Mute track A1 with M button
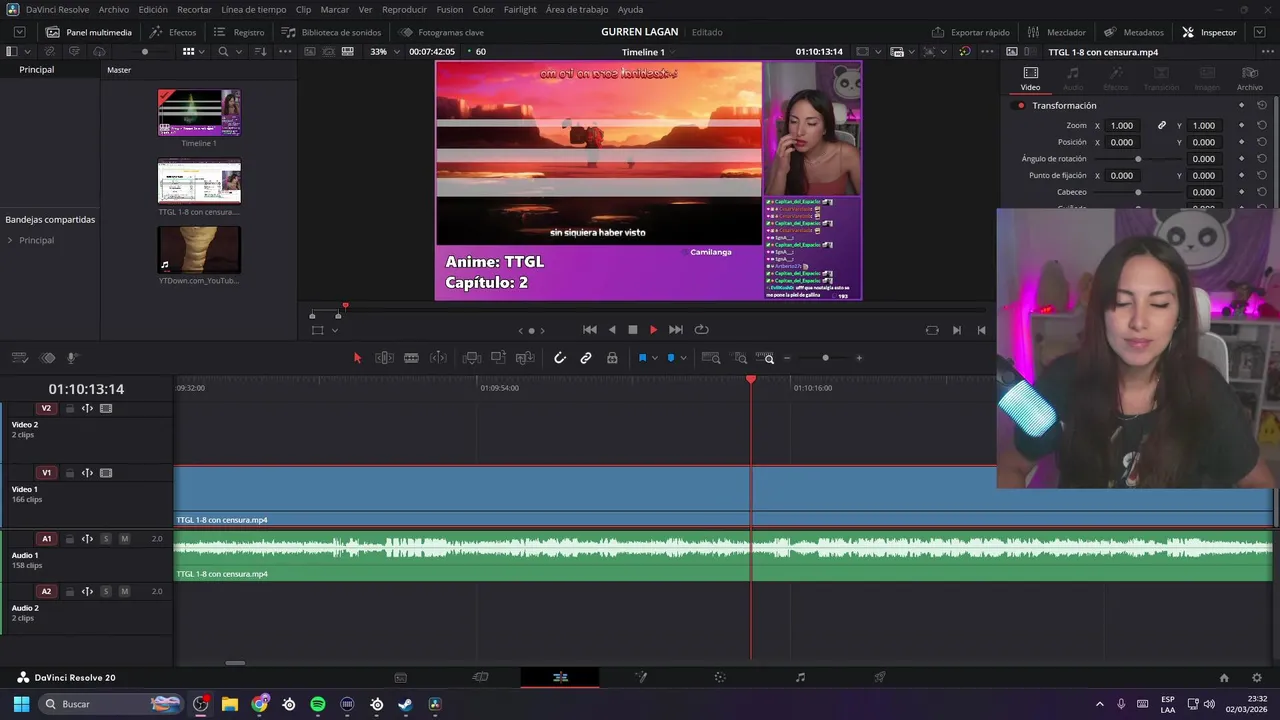Viewport: 1280px width, 720px height. click(124, 539)
